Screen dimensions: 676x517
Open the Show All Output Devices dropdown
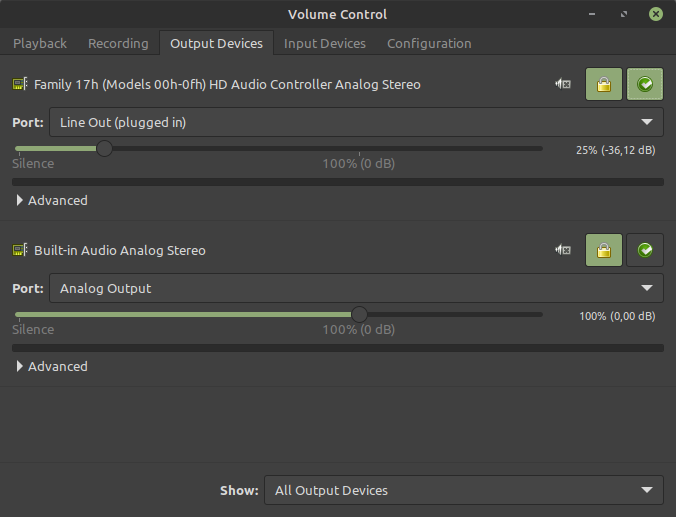tap(463, 490)
